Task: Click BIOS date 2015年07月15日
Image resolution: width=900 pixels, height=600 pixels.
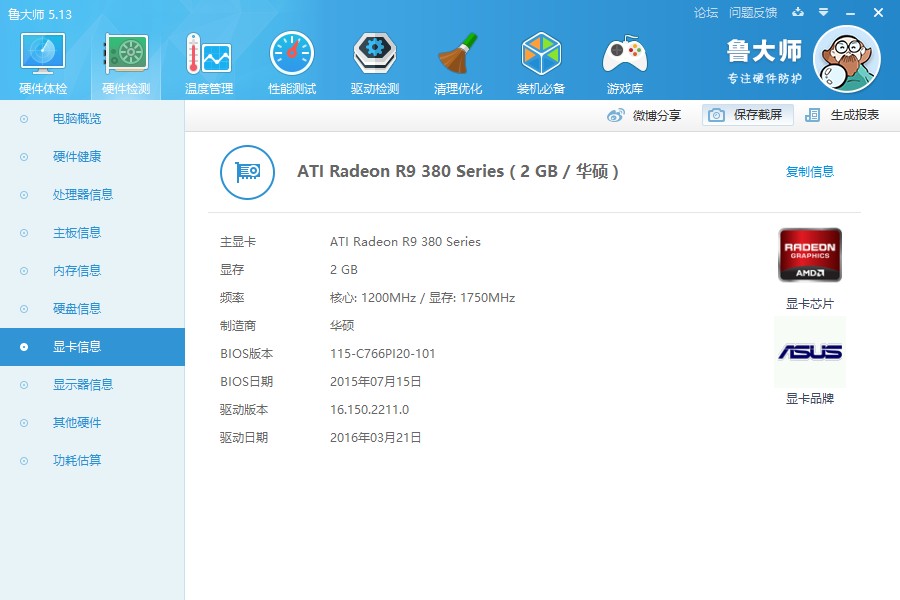Action: [x=376, y=382]
